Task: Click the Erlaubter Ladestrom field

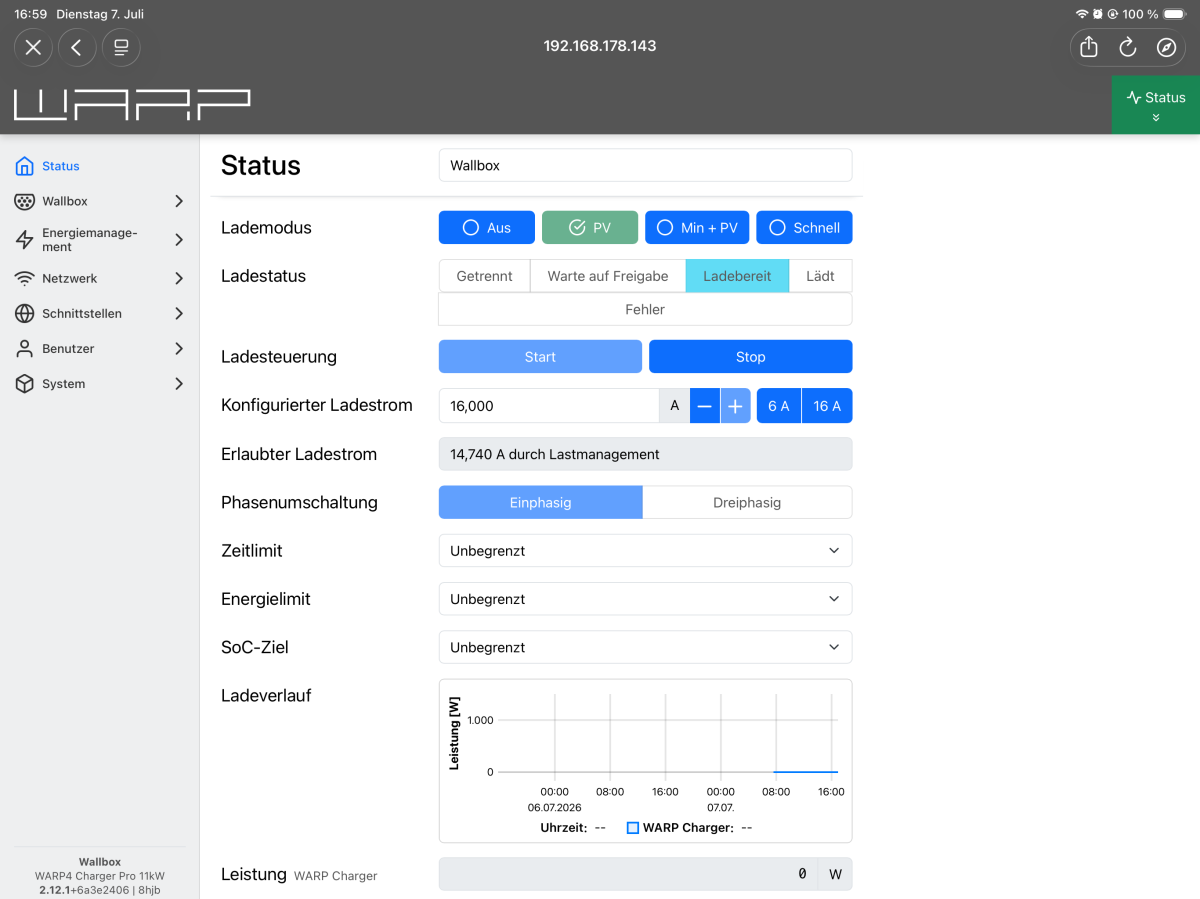Action: pos(645,454)
